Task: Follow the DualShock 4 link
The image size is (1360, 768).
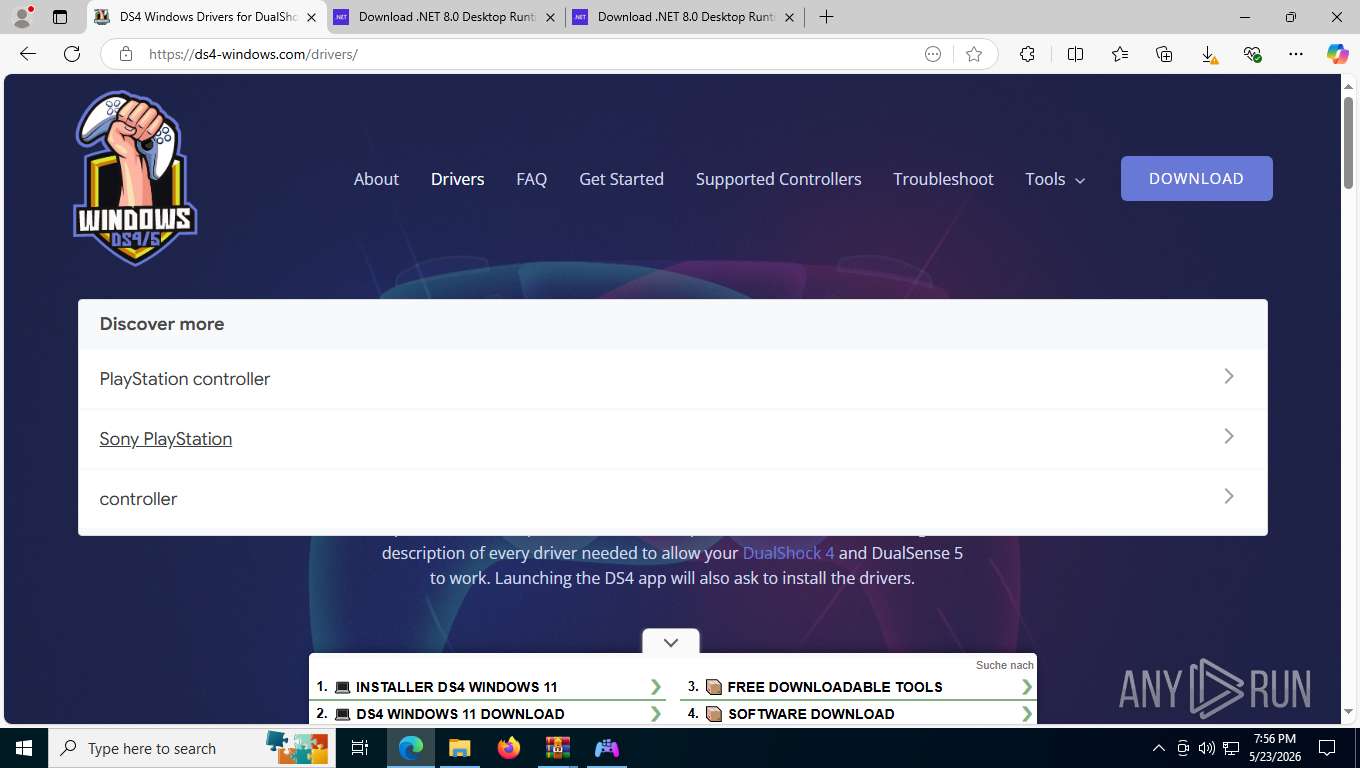Action: tap(788, 553)
